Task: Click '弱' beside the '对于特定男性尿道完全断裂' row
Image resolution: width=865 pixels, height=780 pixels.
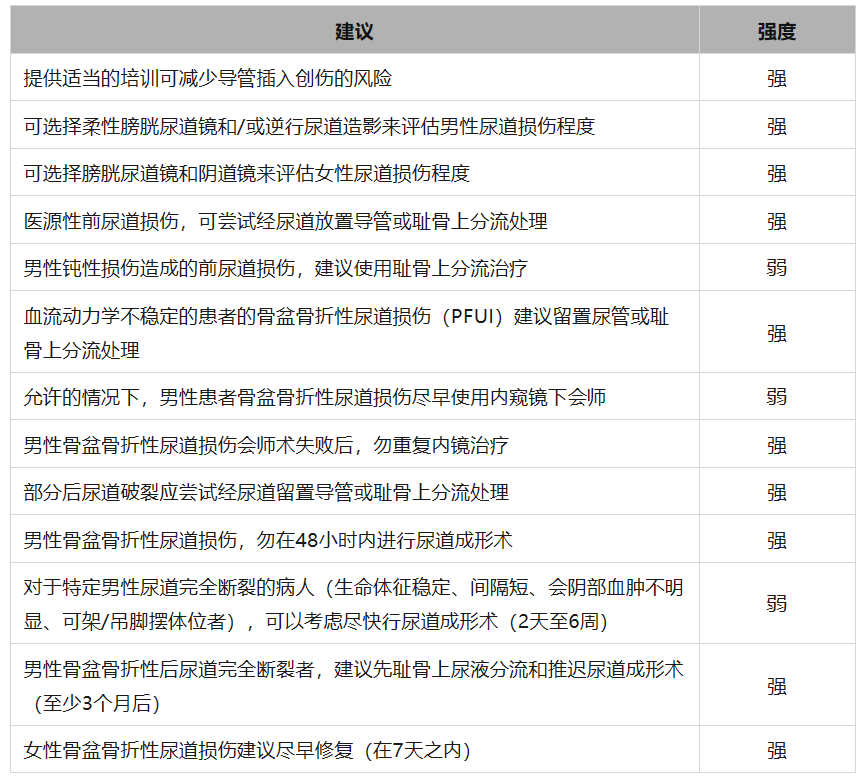Action: pos(777,603)
